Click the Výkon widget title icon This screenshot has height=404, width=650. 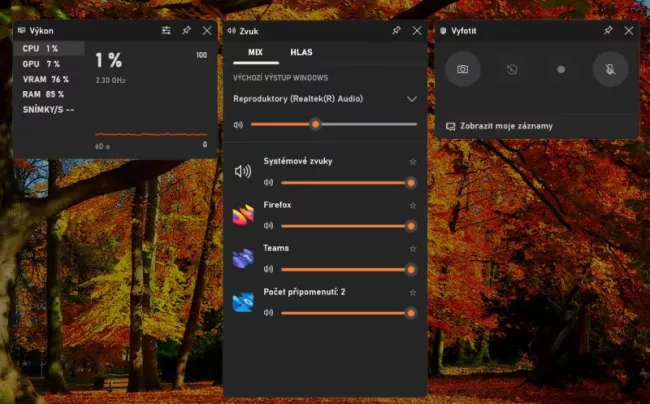coord(22,31)
